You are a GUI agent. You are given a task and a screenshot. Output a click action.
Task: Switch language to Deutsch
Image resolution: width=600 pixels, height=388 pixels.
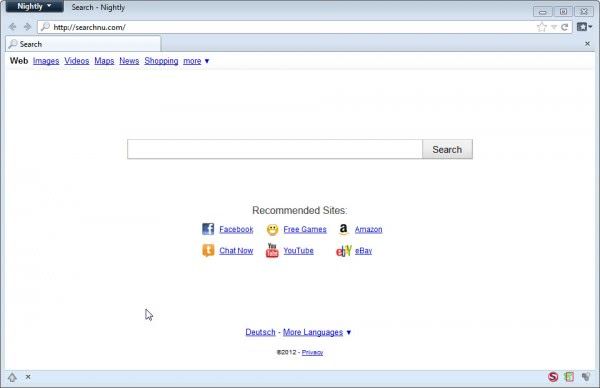[260, 332]
